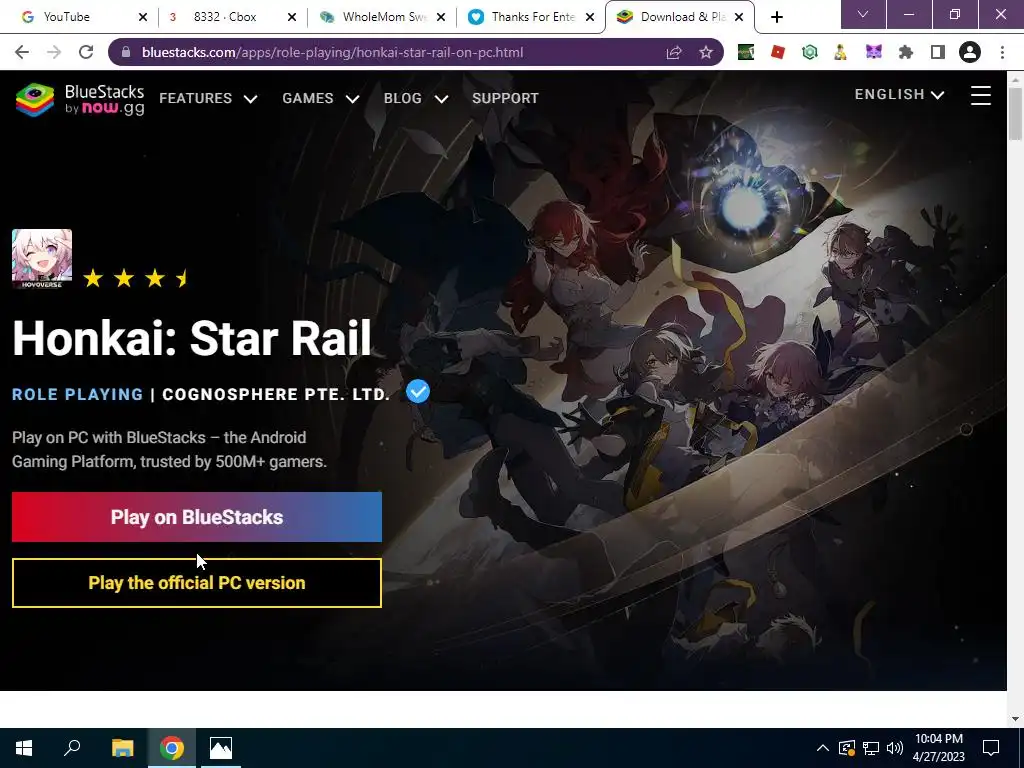This screenshot has height=768, width=1024.
Task: Close the Download & Play tab
Action: coord(739,17)
